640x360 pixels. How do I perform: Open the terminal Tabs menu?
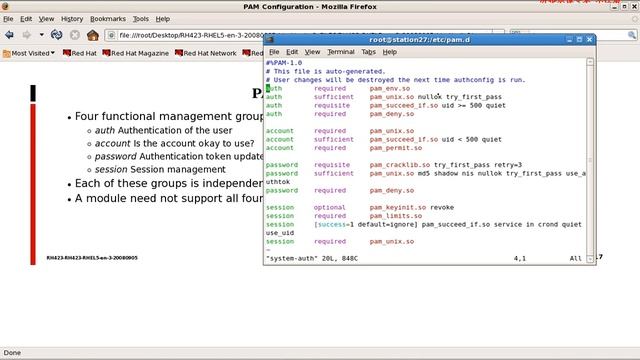click(x=368, y=52)
